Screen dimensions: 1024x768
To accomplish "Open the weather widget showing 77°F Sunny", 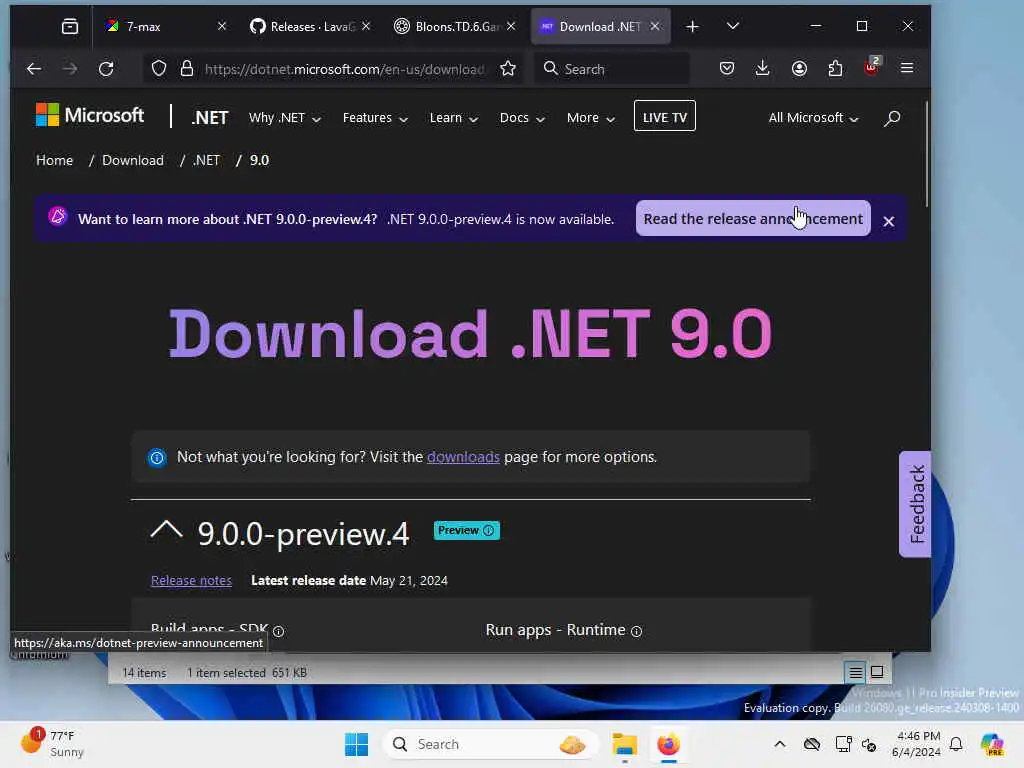I will coord(52,744).
